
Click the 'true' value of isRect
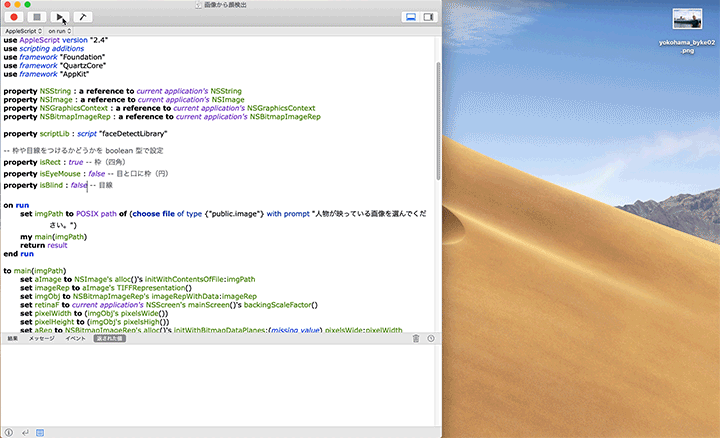[76, 162]
